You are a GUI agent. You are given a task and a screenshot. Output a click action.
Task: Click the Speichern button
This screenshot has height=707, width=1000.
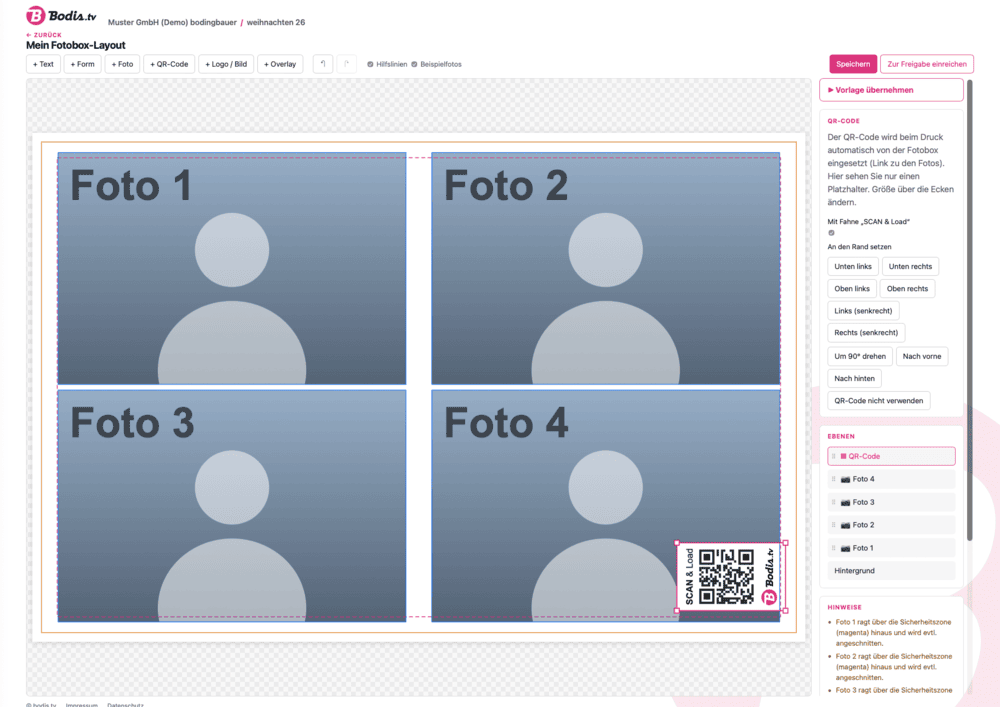(x=853, y=64)
